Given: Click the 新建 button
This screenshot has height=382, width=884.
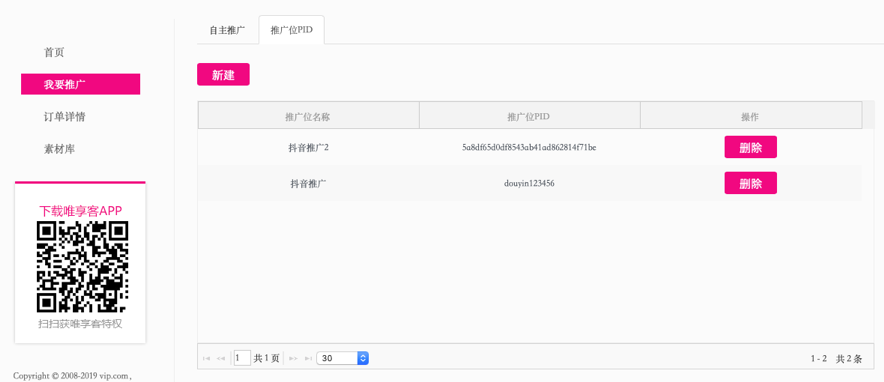Looking at the screenshot, I should 223,74.
